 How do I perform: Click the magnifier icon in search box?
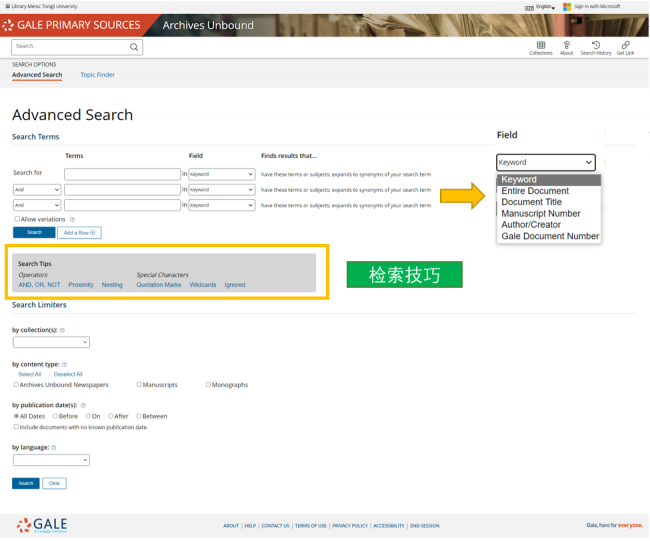click(134, 47)
